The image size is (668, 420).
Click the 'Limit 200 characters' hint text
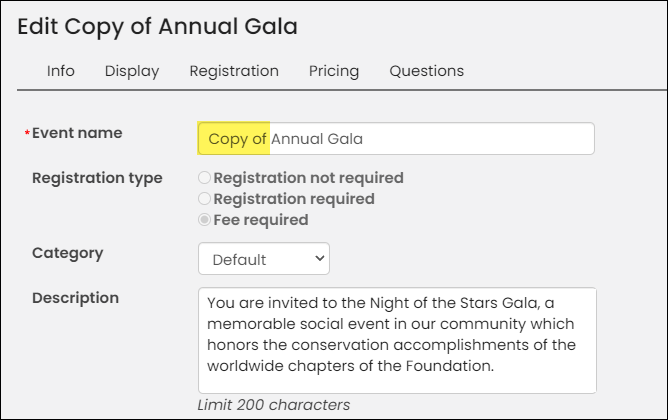(x=274, y=405)
